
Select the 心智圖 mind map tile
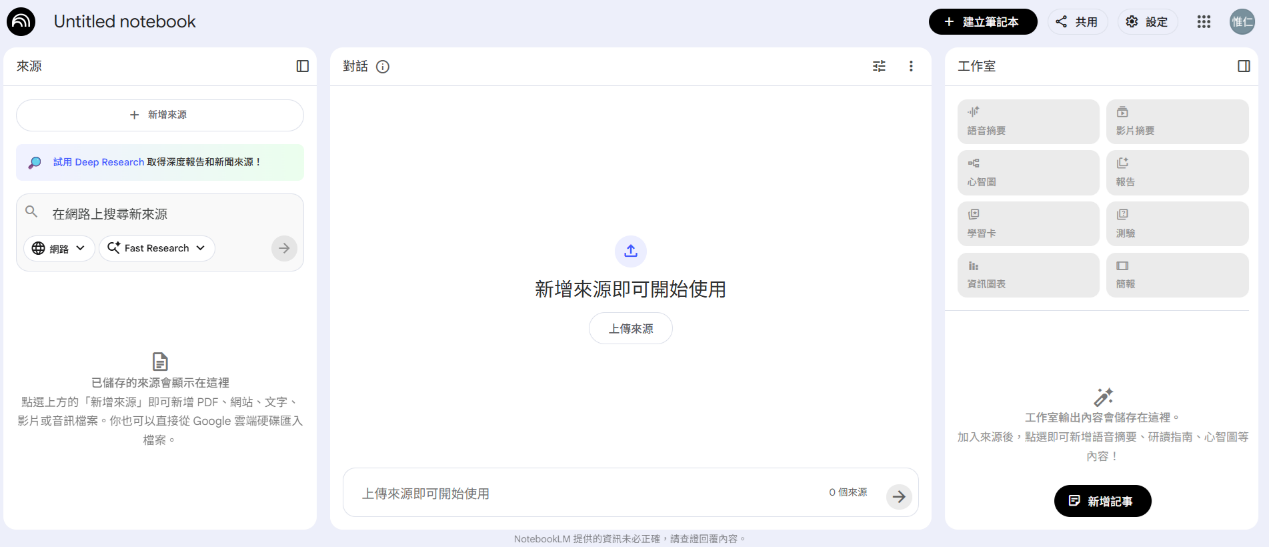pyautogui.click(x=1028, y=173)
